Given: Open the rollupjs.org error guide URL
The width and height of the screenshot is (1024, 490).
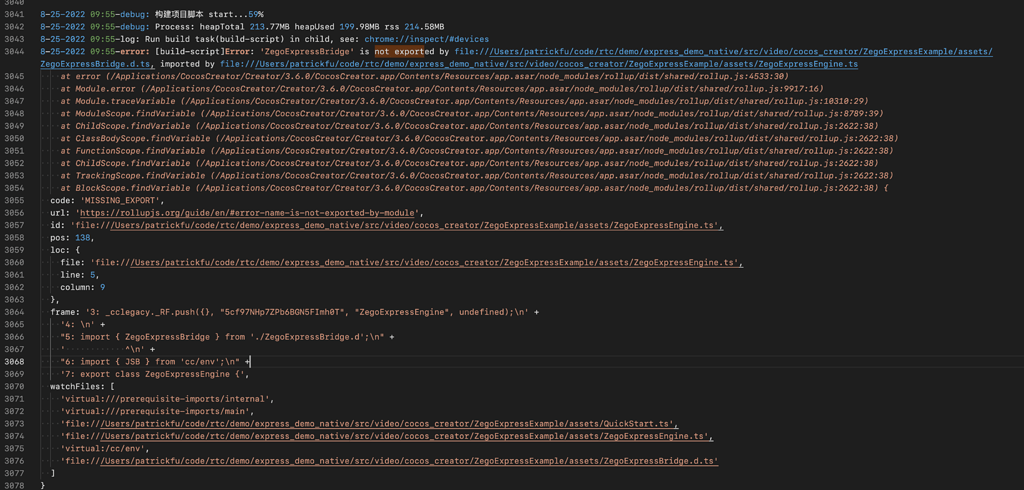Looking at the screenshot, I should (248, 213).
